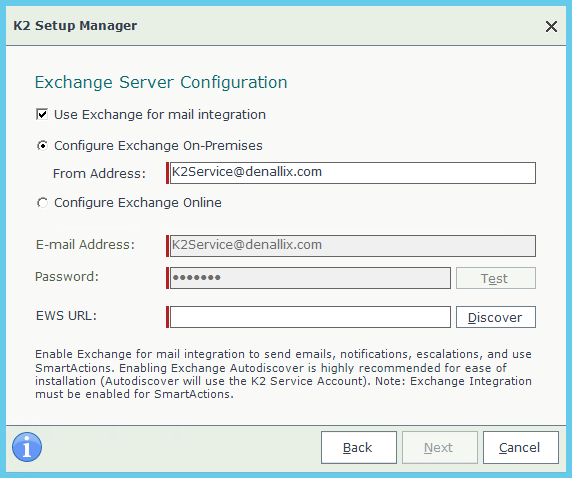The image size is (572, 478).
Task: Click the Next button
Action: (440, 447)
